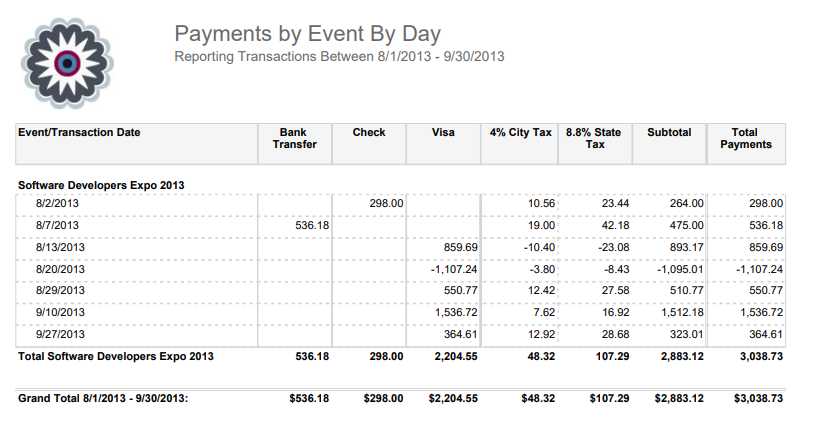The image size is (815, 431).
Task: Select the 8/2/2013 transaction date row
Action: pyautogui.click(x=57, y=203)
